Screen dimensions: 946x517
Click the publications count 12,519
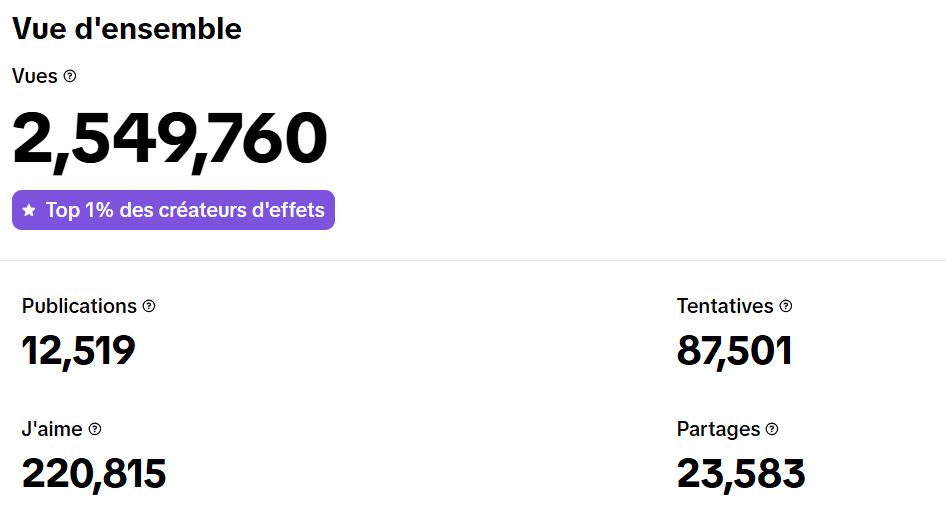(78, 351)
